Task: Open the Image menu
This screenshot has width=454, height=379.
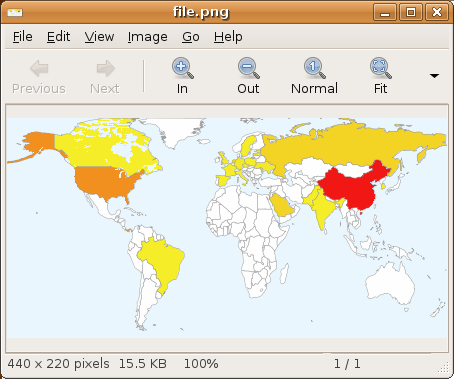Action: [148, 37]
